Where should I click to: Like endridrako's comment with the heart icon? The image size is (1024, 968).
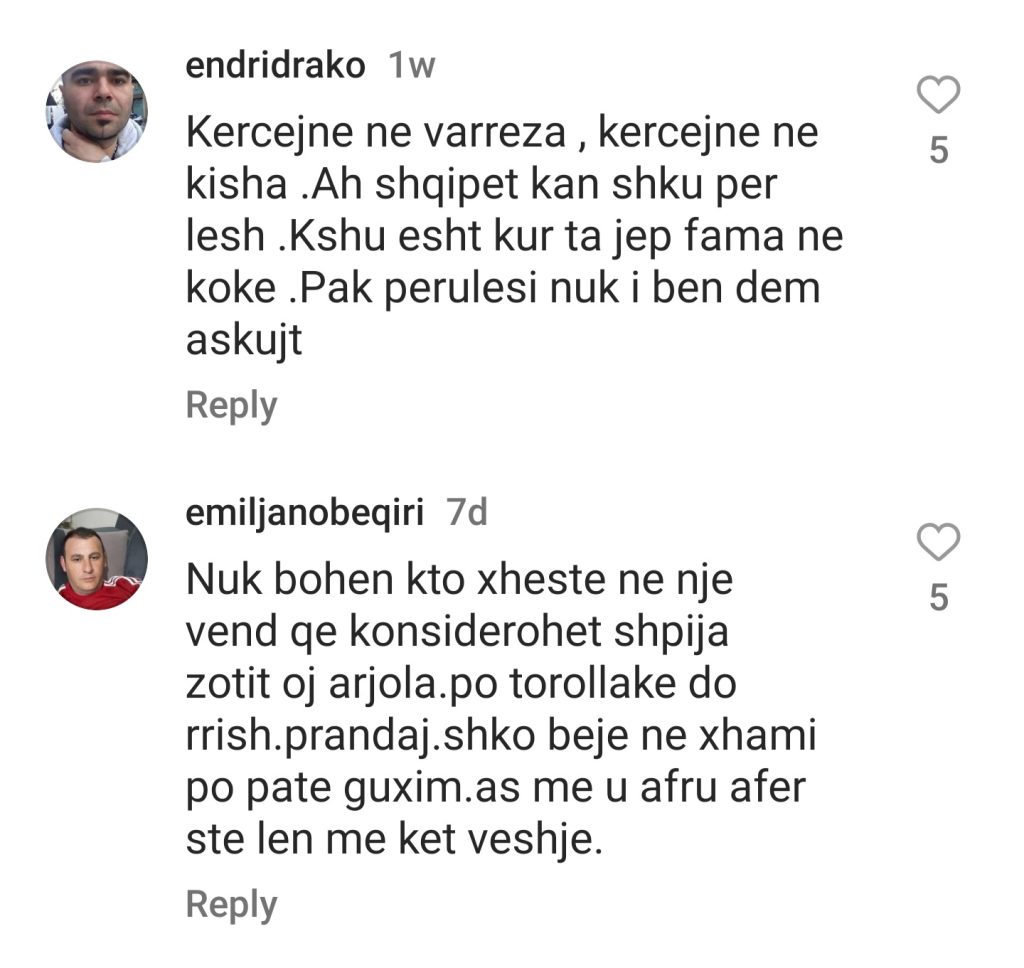point(938,97)
